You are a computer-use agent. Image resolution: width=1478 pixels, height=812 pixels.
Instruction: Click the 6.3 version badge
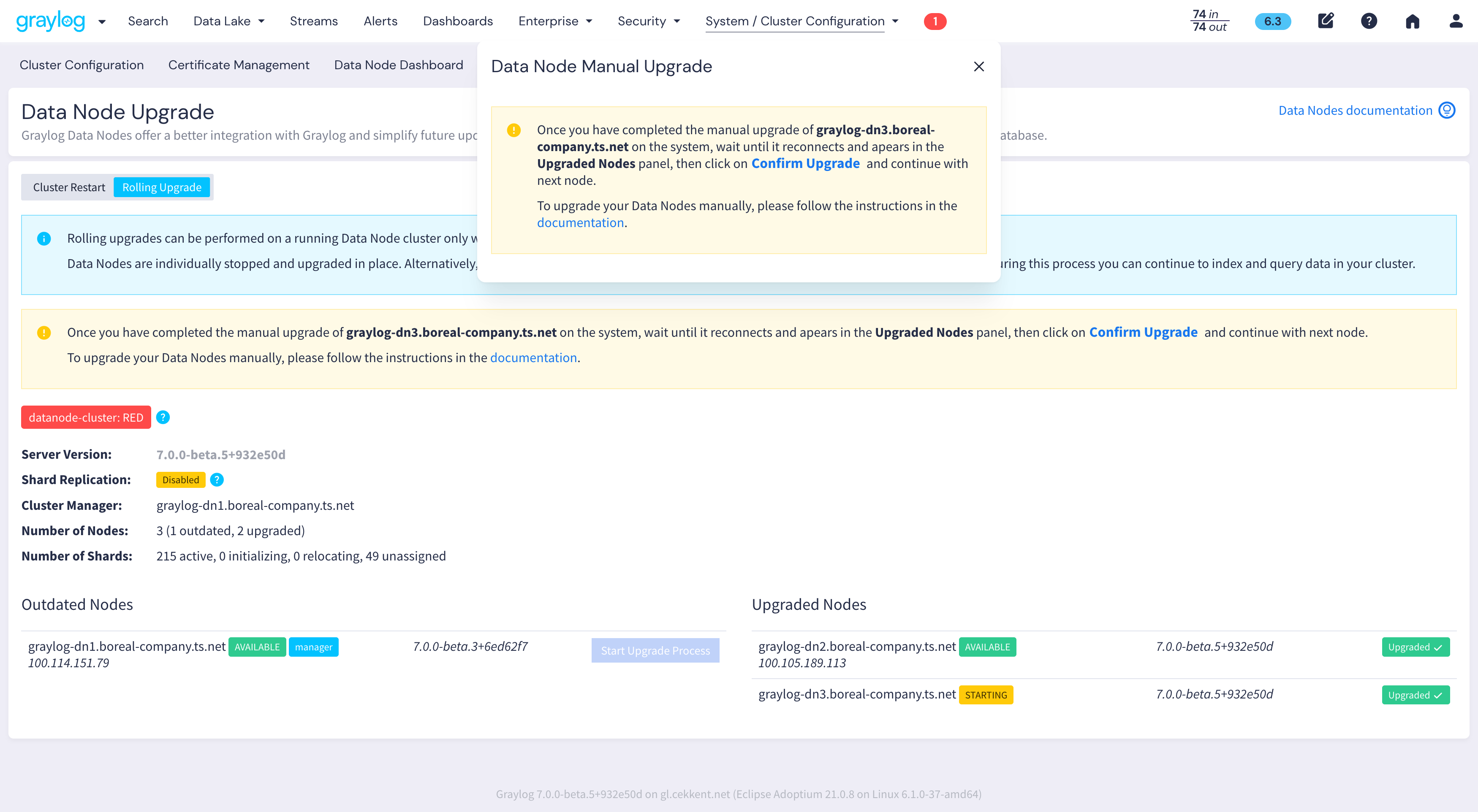[x=1273, y=21]
